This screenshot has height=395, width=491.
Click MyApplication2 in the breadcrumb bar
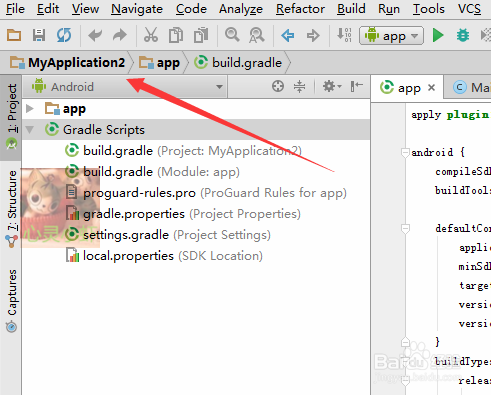[x=67, y=63]
